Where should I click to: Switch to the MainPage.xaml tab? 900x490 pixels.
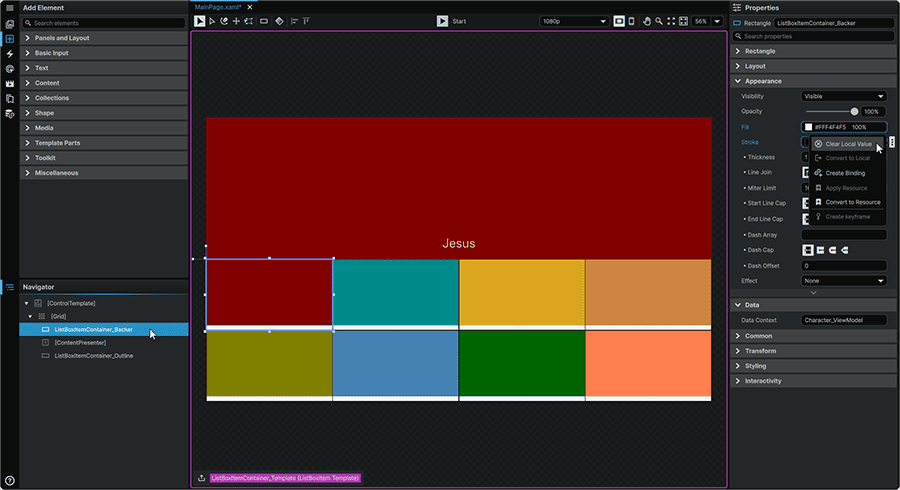coord(218,7)
